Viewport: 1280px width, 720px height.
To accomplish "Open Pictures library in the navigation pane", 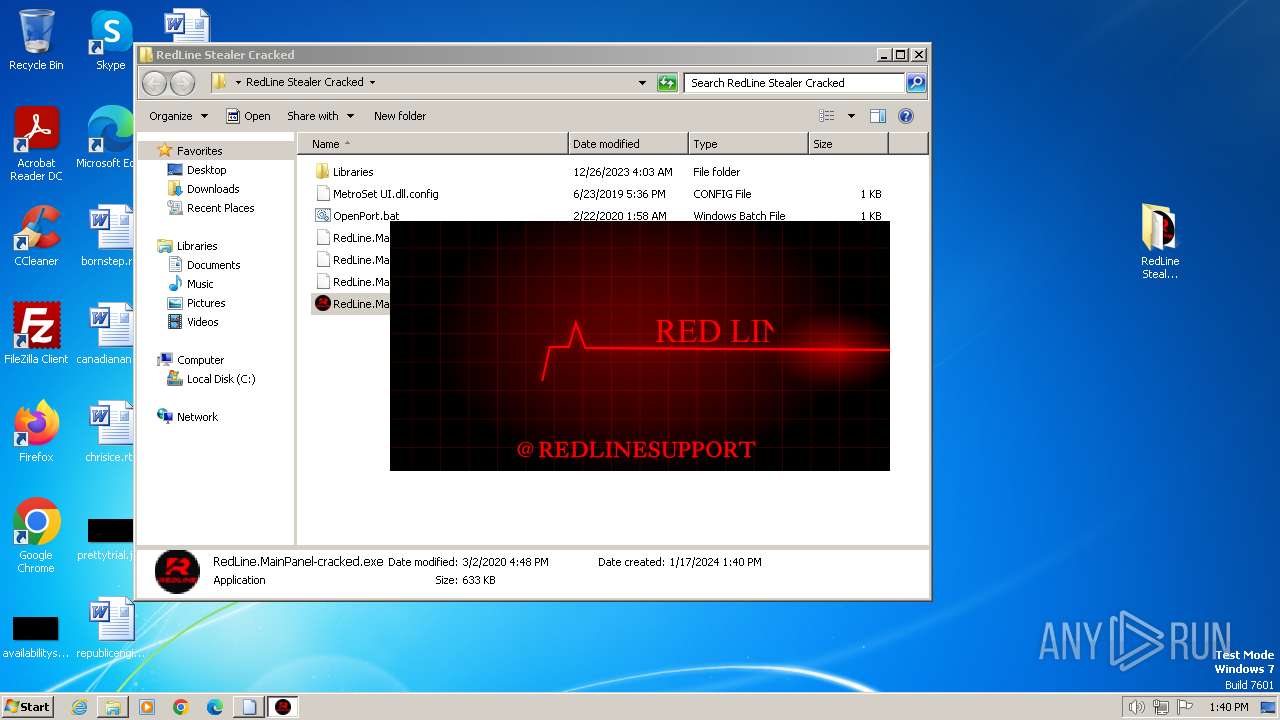I will coord(206,303).
